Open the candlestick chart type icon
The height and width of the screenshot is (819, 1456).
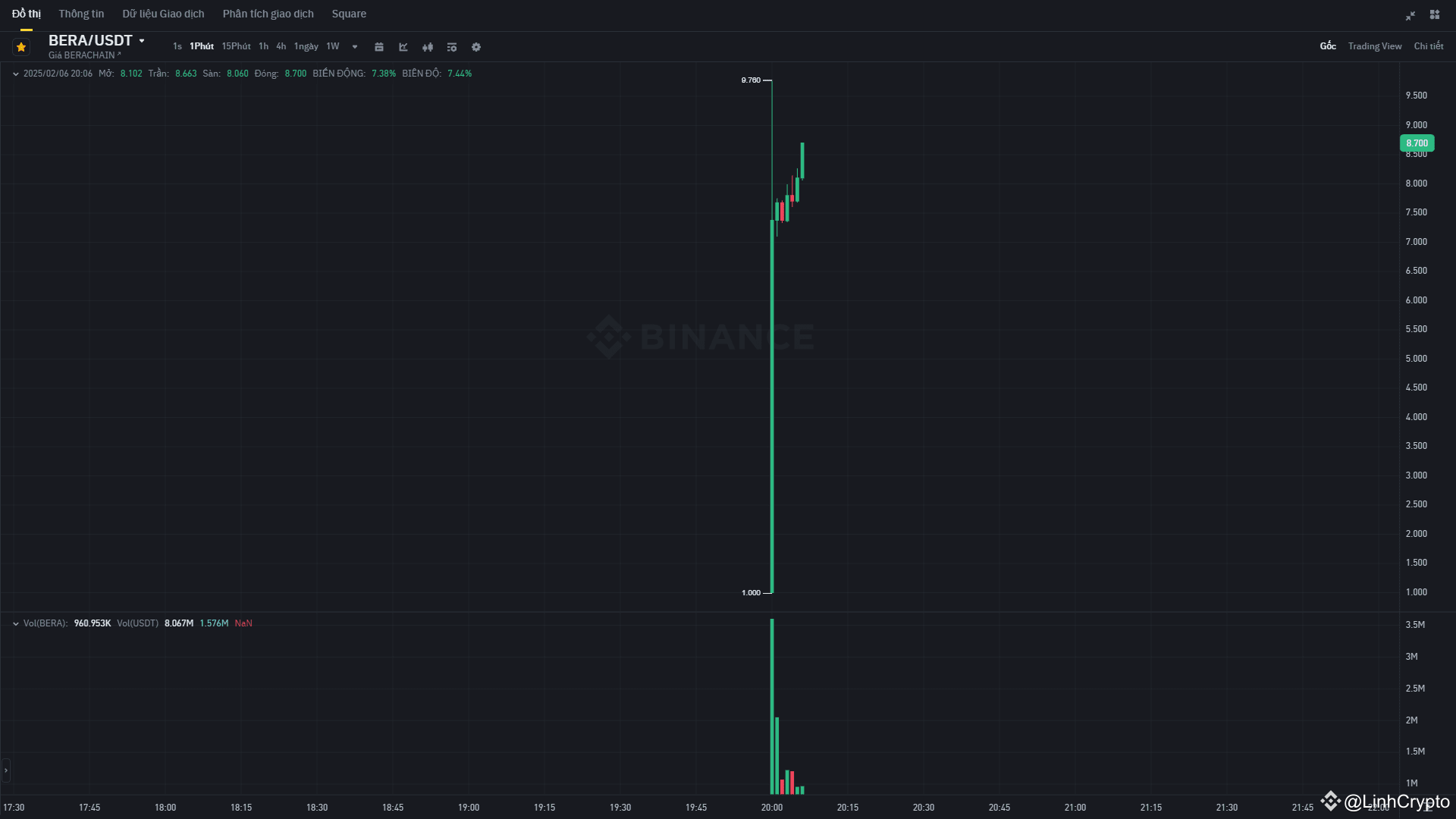click(428, 47)
